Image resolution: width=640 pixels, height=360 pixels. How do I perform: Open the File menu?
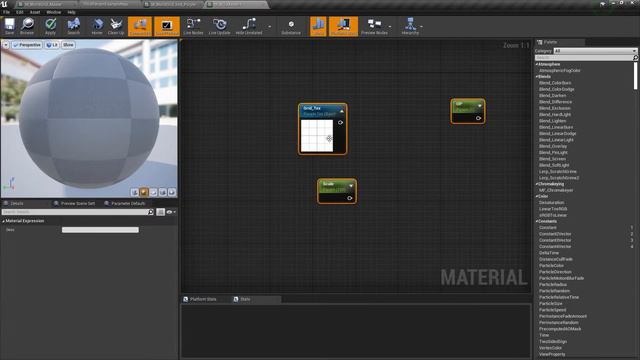coord(7,12)
